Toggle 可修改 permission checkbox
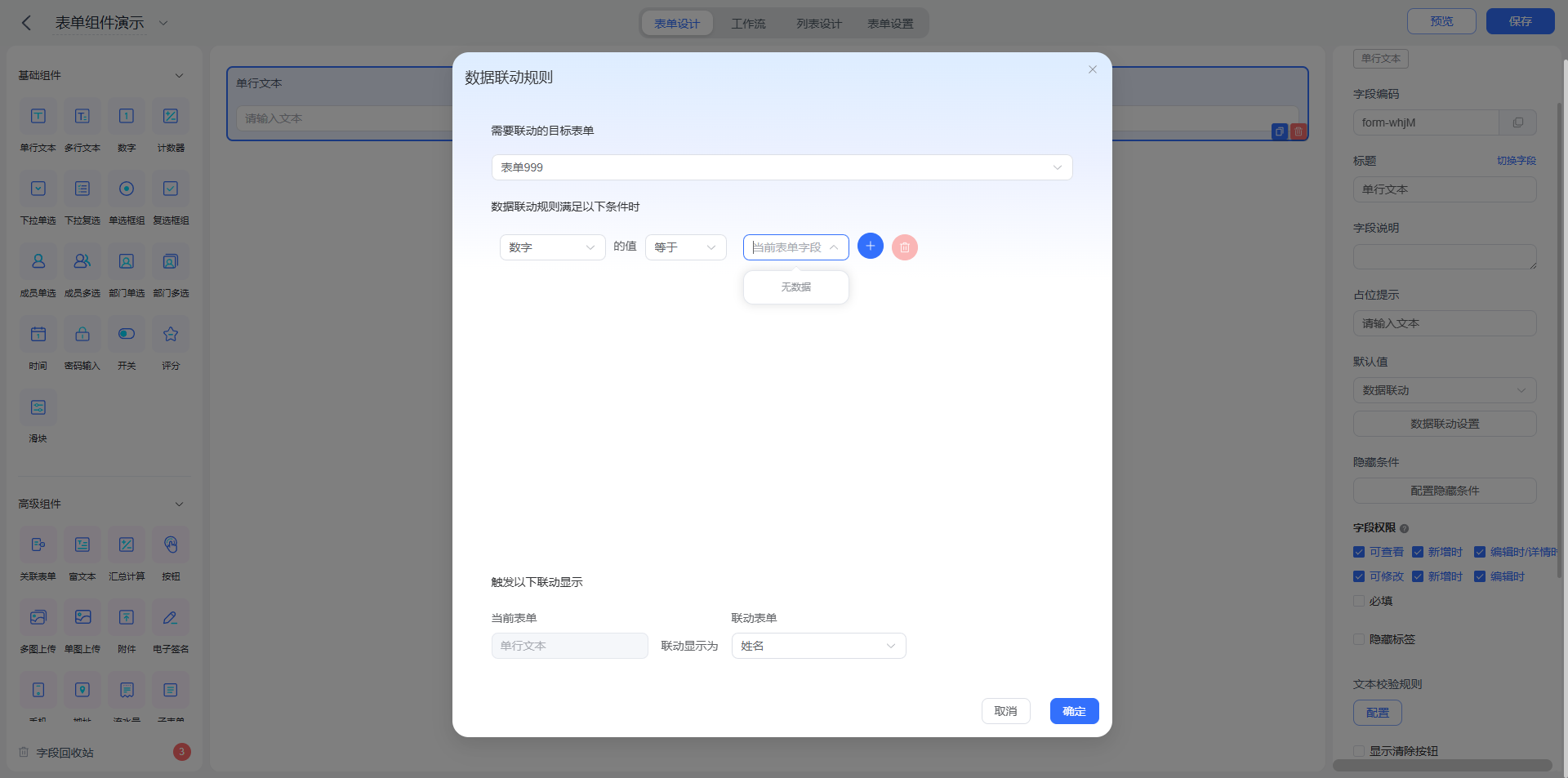Image resolution: width=1568 pixels, height=778 pixels. [1359, 576]
